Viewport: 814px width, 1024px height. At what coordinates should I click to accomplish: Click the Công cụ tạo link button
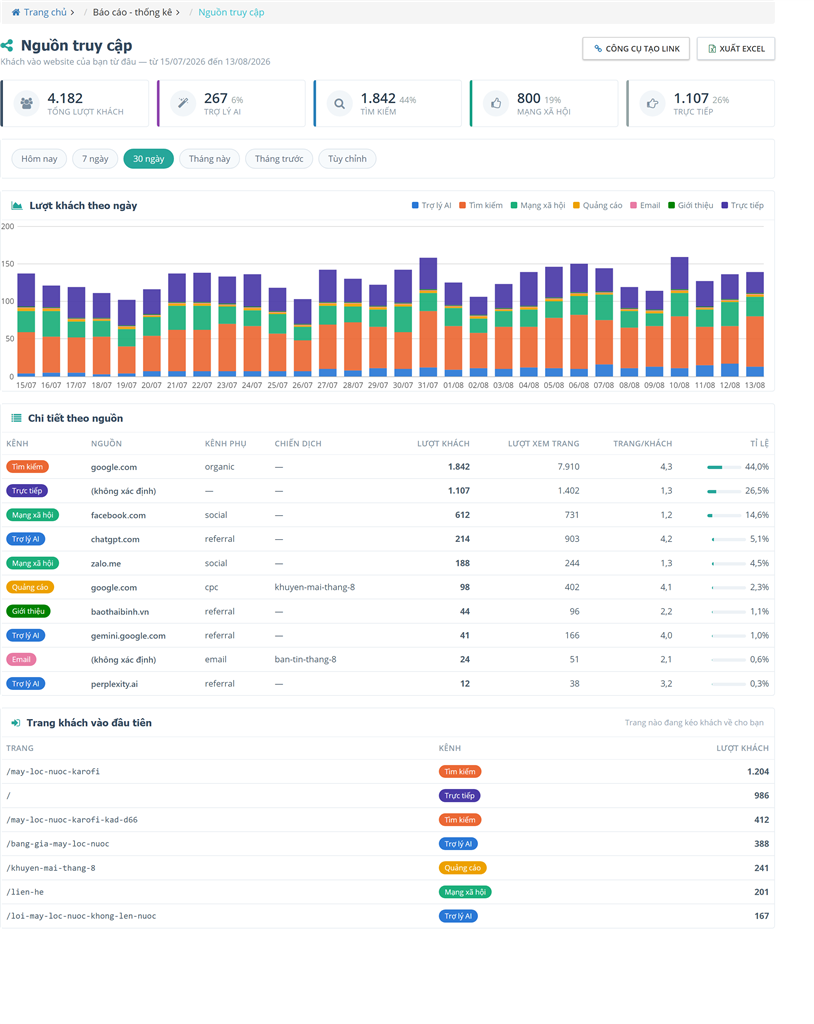point(636,48)
